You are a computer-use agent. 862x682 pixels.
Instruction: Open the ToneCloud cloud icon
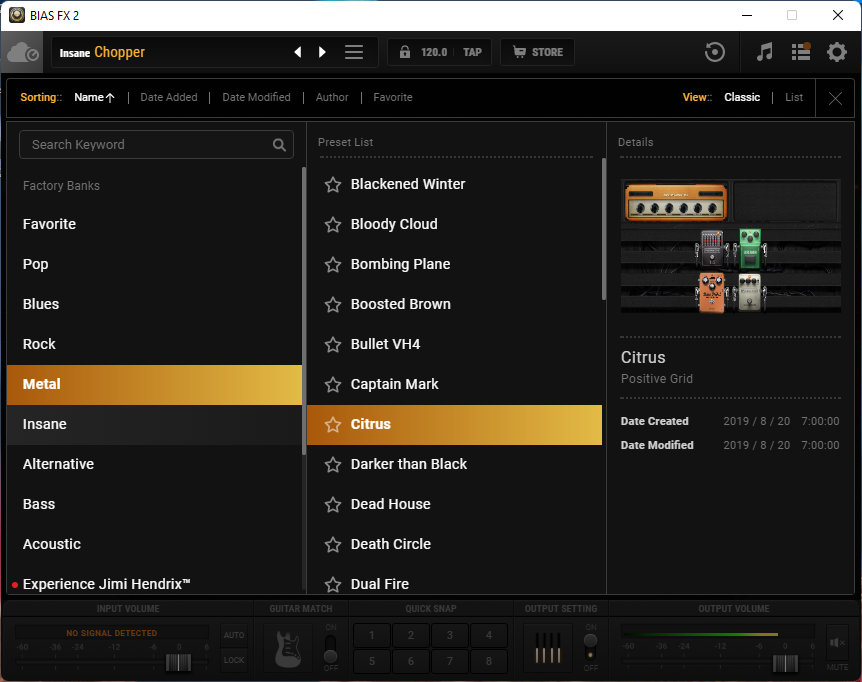coord(22,53)
